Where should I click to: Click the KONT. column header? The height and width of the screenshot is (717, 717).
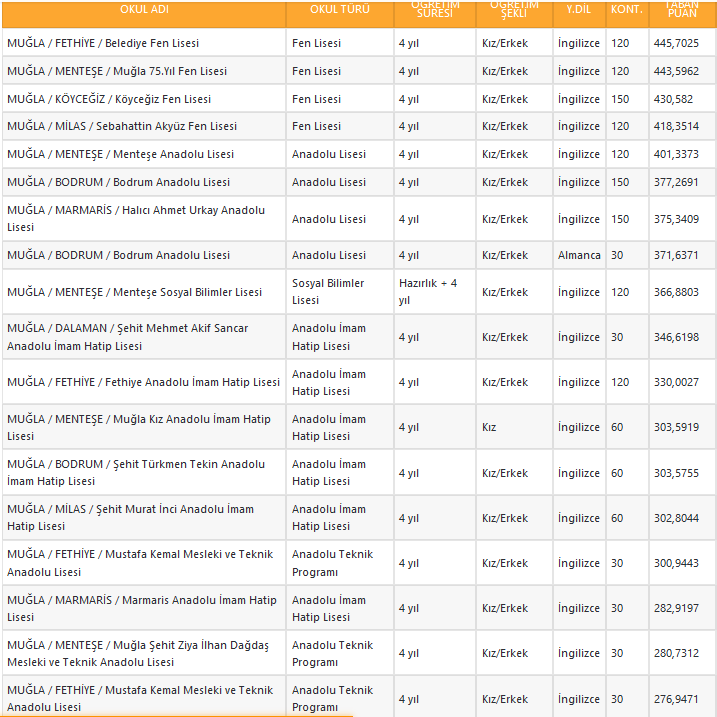[x=626, y=9]
